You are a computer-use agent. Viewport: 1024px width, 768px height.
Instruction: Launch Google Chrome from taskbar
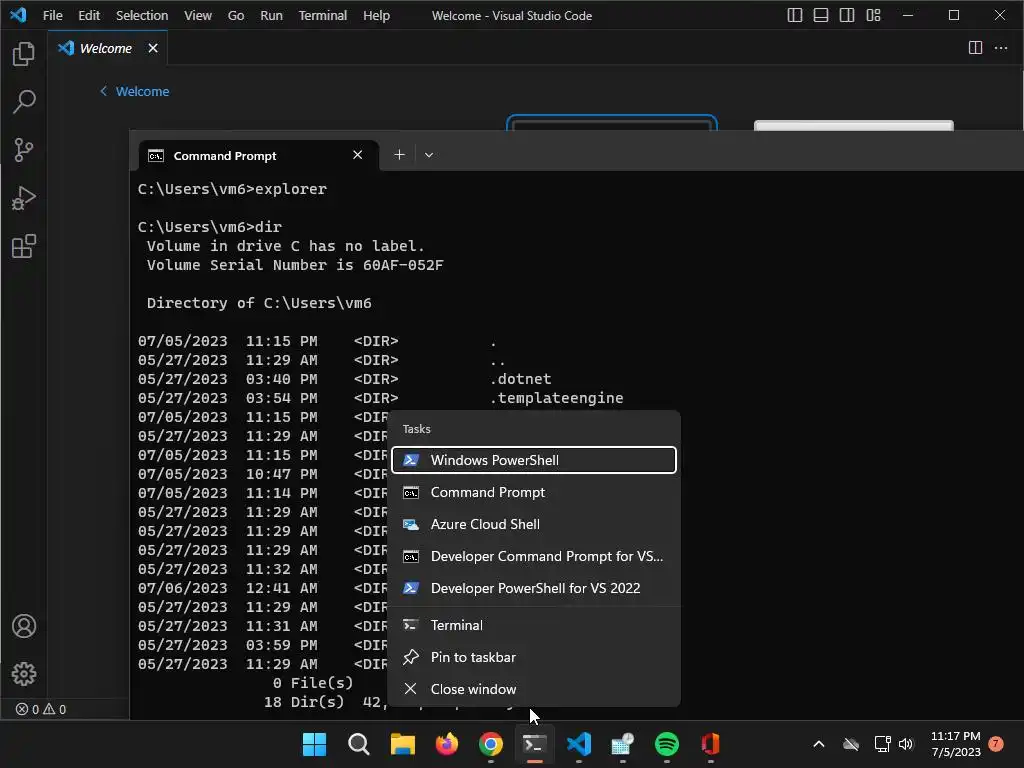pyautogui.click(x=490, y=744)
